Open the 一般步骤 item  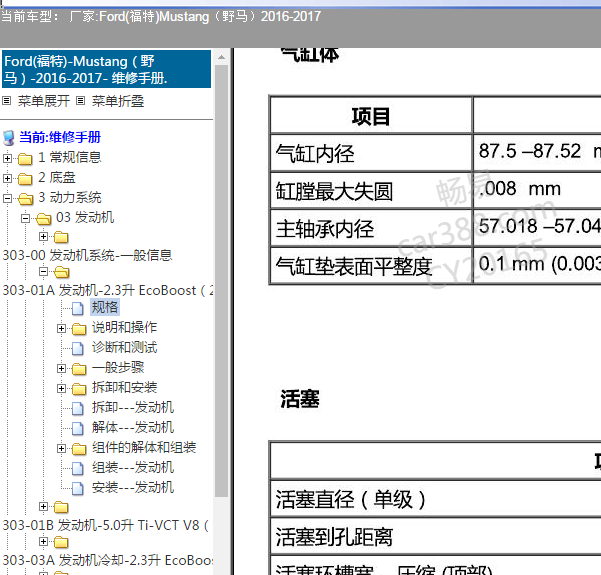[x=118, y=367]
